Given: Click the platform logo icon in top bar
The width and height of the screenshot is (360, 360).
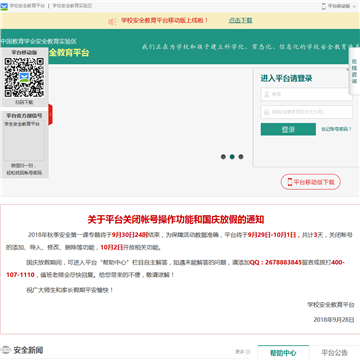Looking at the screenshot, I should pos(4,6).
